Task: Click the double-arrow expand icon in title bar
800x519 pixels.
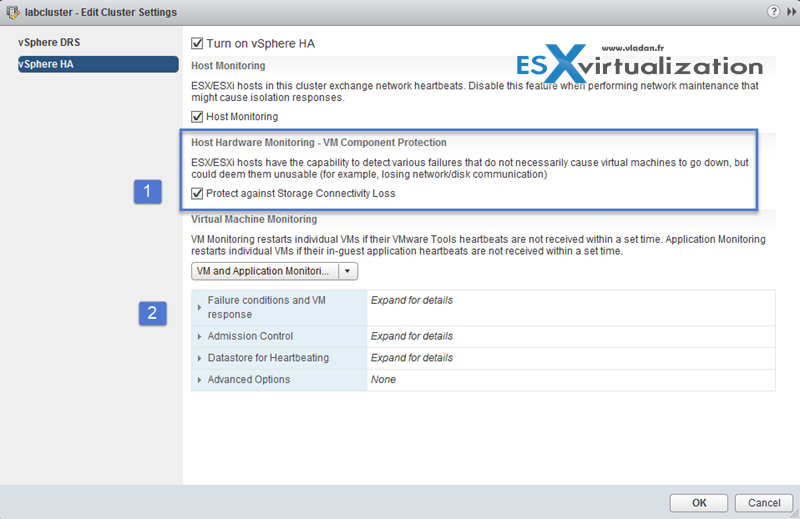Action: 791,11
